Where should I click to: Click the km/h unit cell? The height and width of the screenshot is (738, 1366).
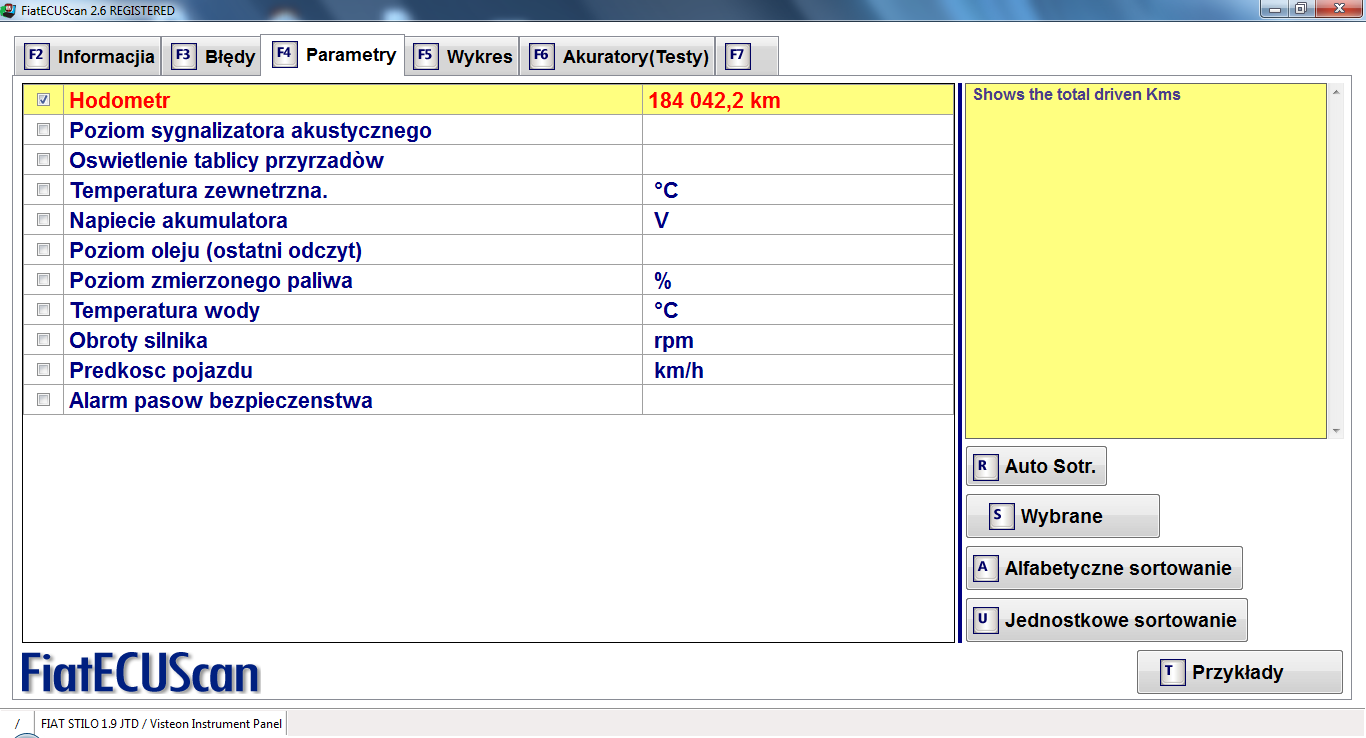[x=797, y=370]
